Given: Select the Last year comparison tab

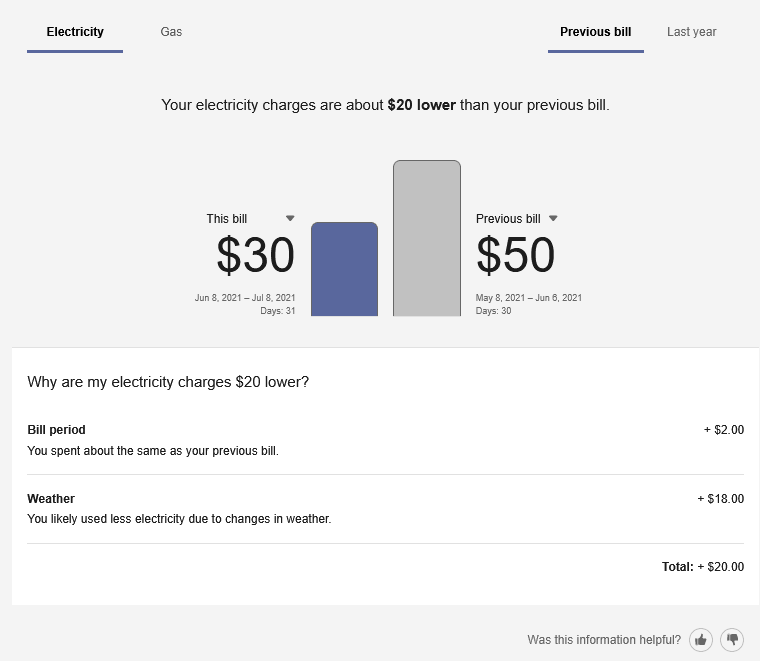Looking at the screenshot, I should [692, 32].
